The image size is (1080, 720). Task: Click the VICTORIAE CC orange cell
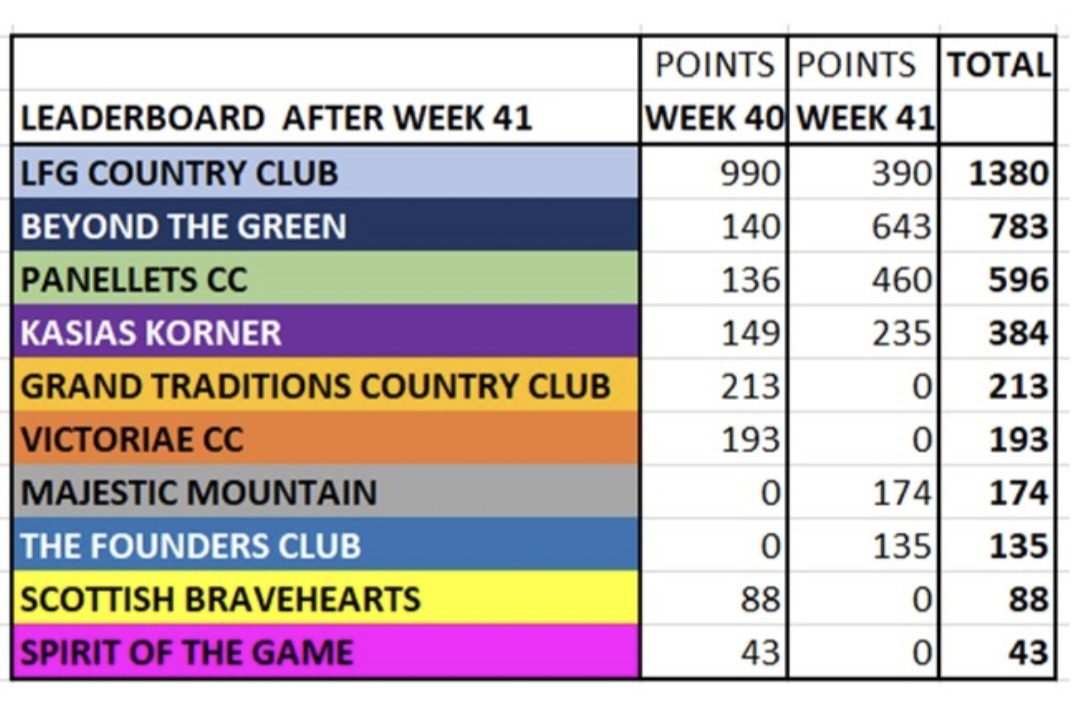pos(325,439)
